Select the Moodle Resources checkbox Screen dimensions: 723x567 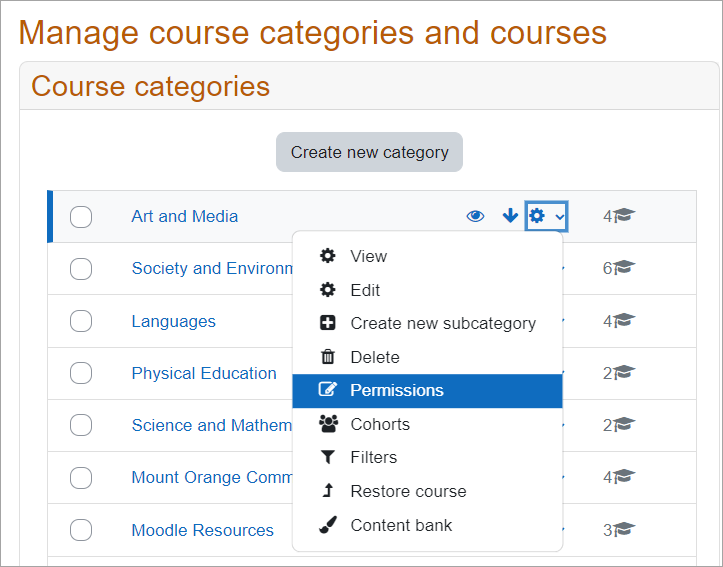pos(81,531)
